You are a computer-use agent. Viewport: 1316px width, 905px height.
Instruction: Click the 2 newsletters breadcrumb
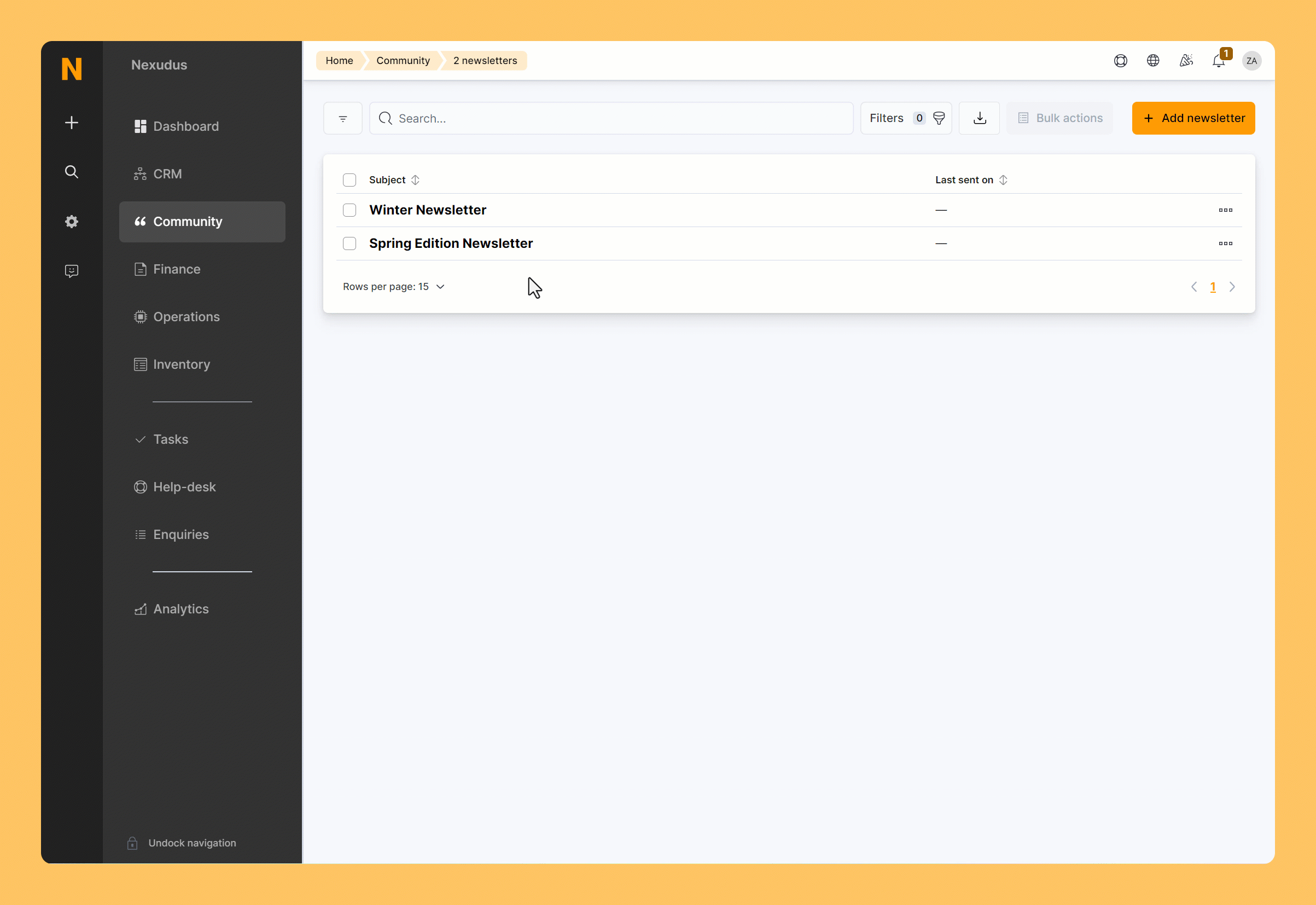(x=485, y=61)
